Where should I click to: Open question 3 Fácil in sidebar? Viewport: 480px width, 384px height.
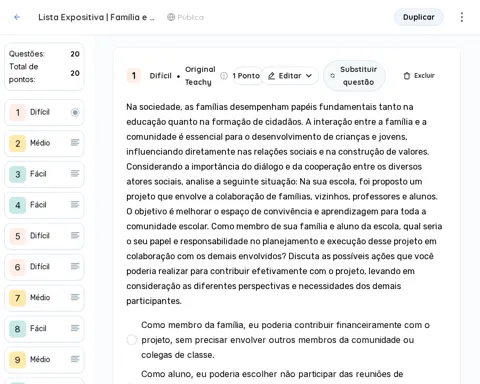(44, 174)
